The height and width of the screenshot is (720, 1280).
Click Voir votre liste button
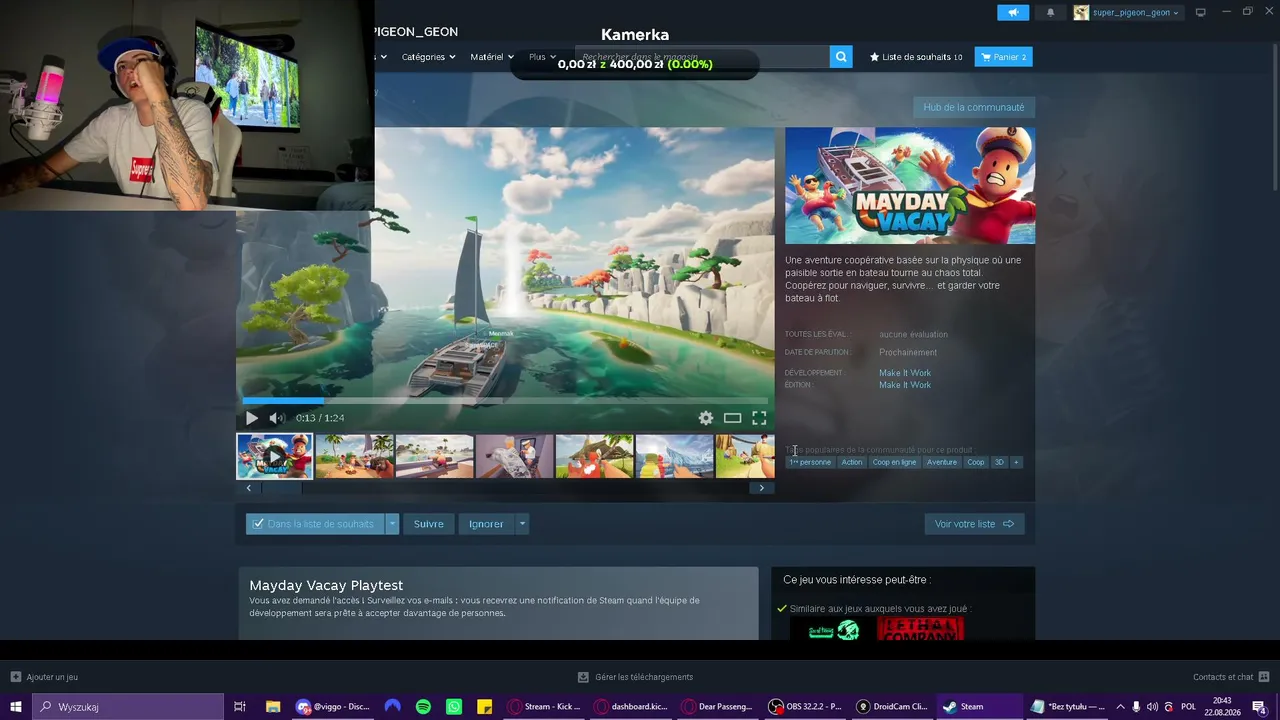tap(974, 524)
